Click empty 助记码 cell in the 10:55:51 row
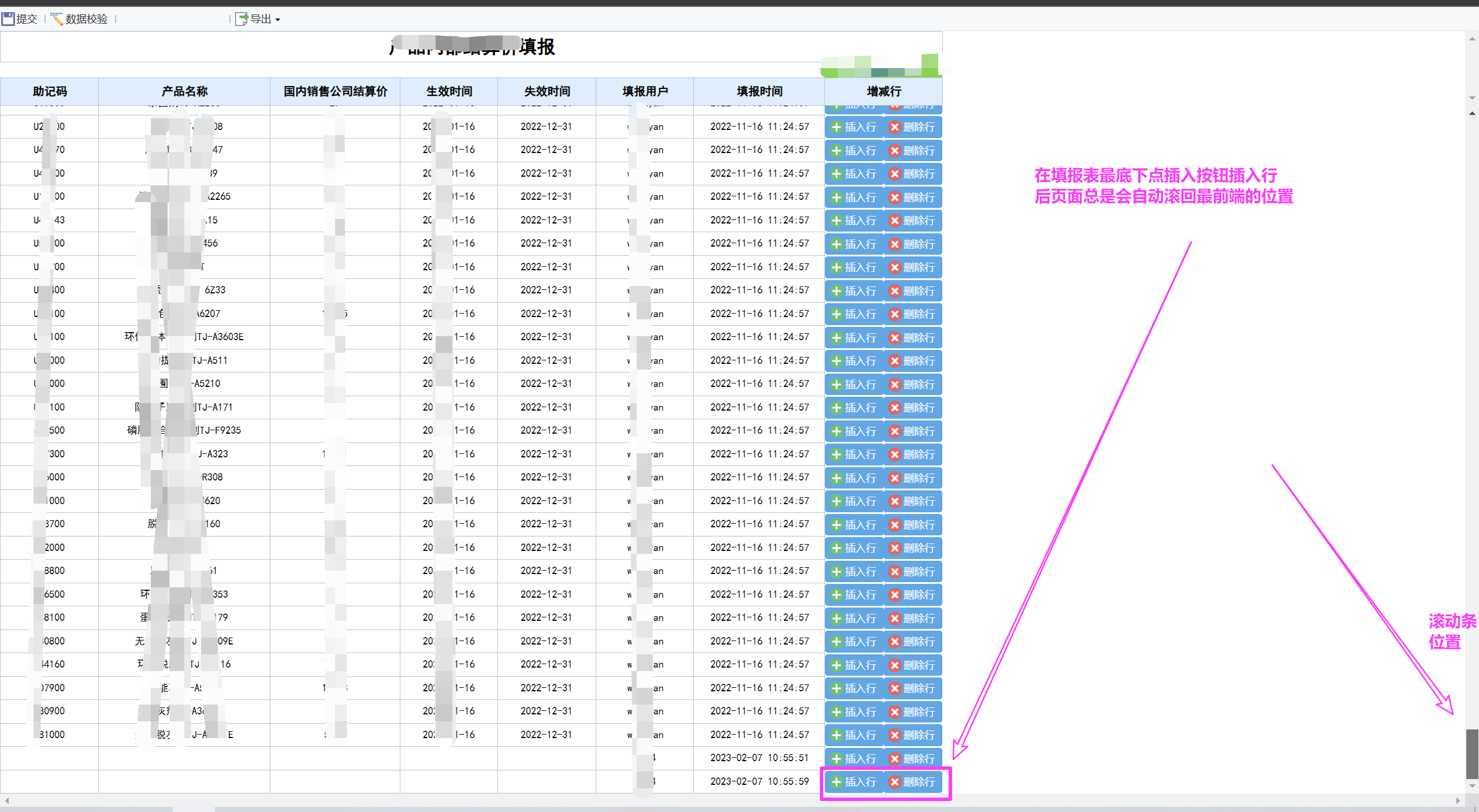 pos(50,758)
